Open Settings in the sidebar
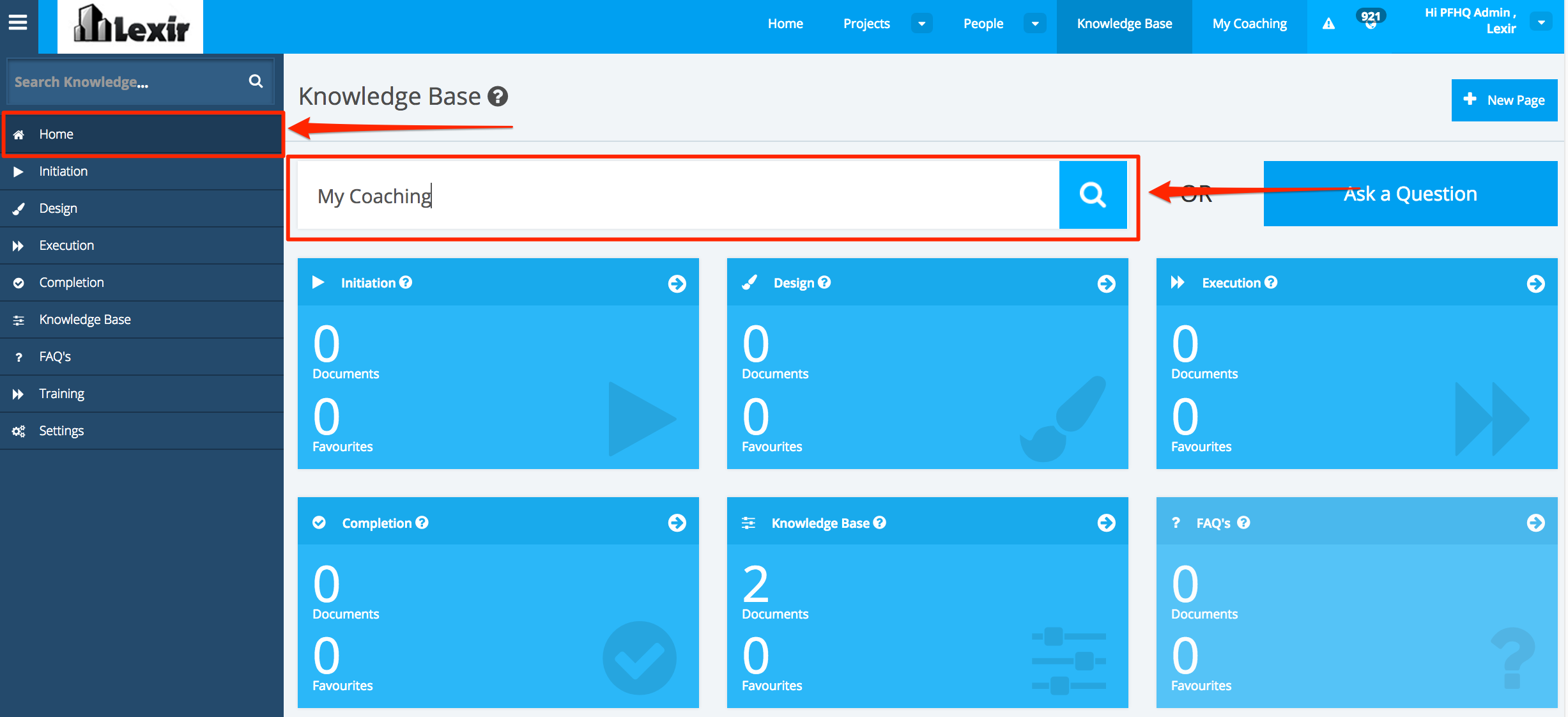This screenshot has width=1568, height=717. pos(61,431)
